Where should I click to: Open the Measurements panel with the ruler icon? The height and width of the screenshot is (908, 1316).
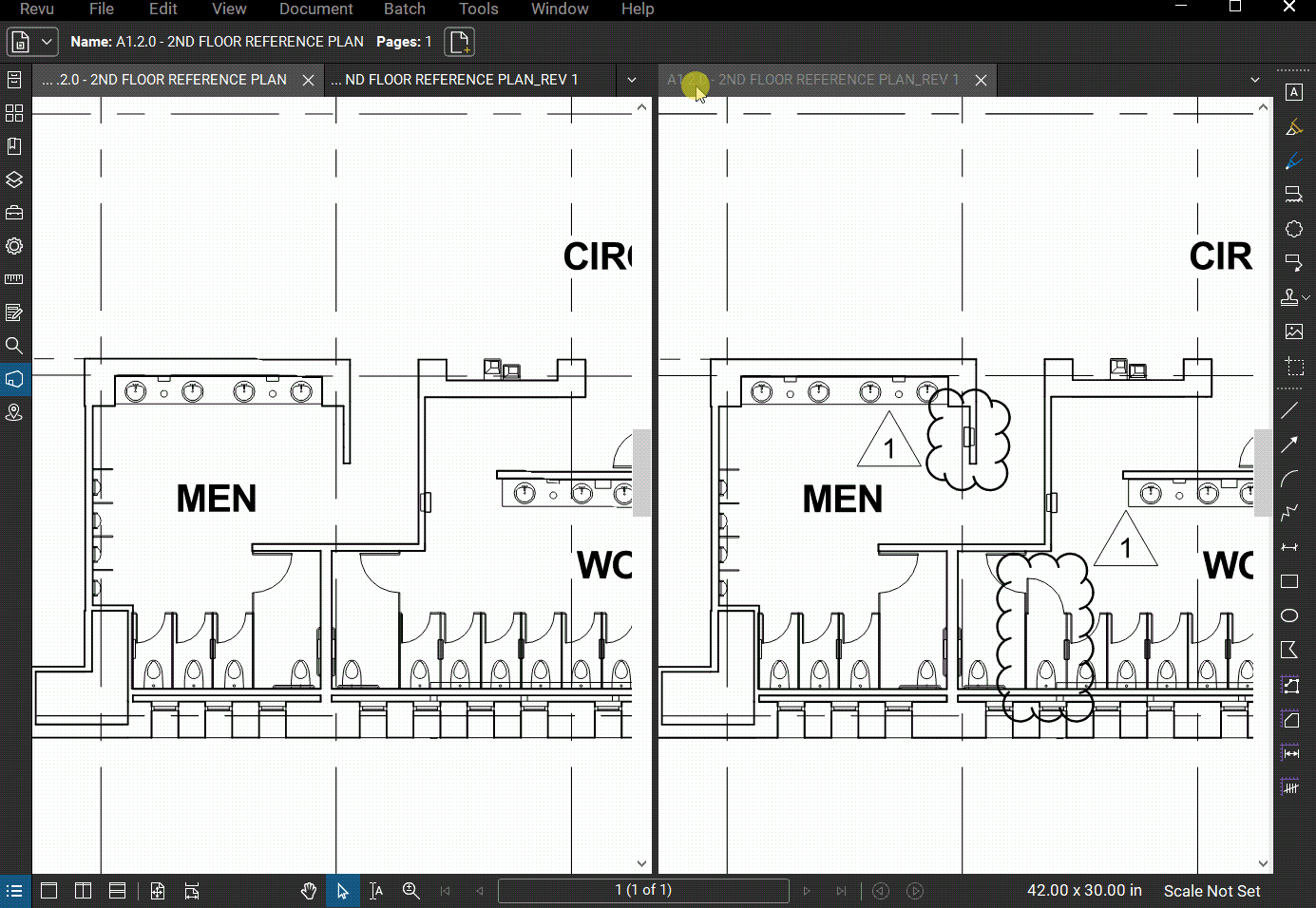[x=13, y=278]
